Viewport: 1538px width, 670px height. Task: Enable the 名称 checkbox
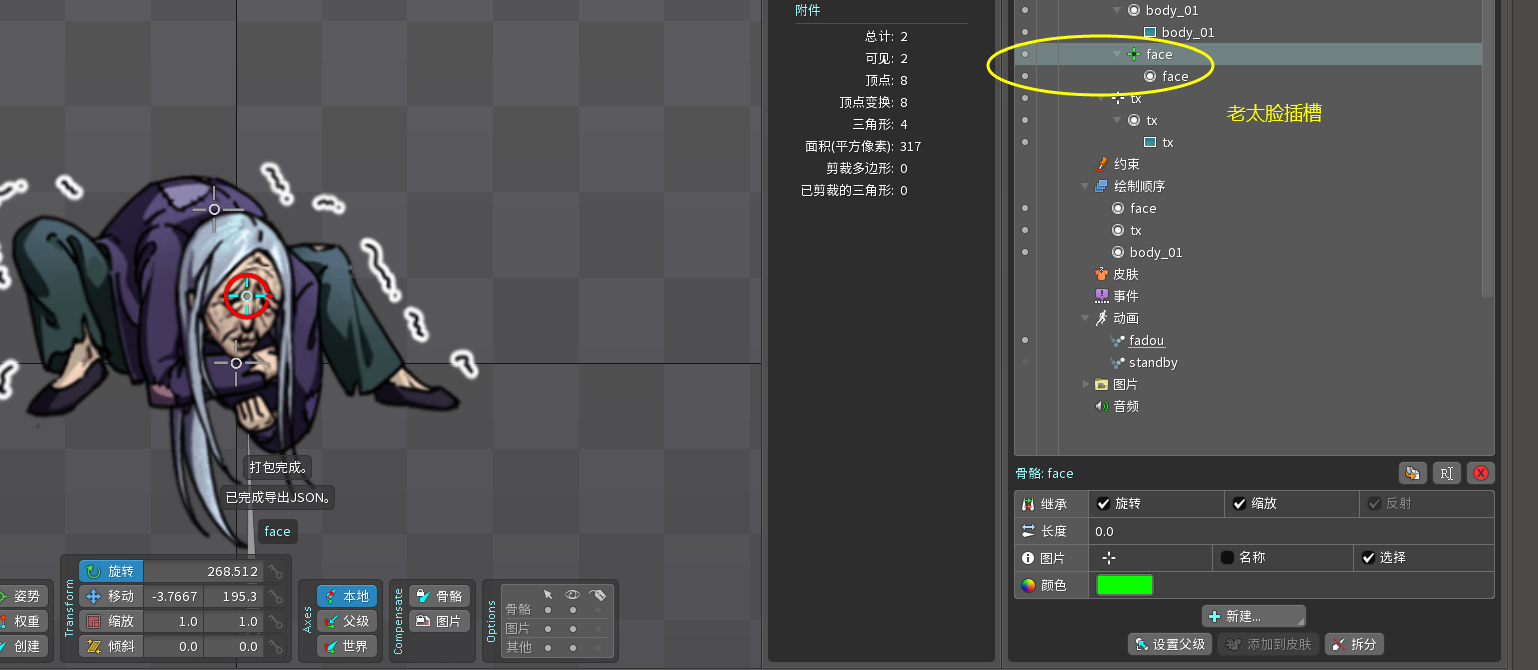1227,558
